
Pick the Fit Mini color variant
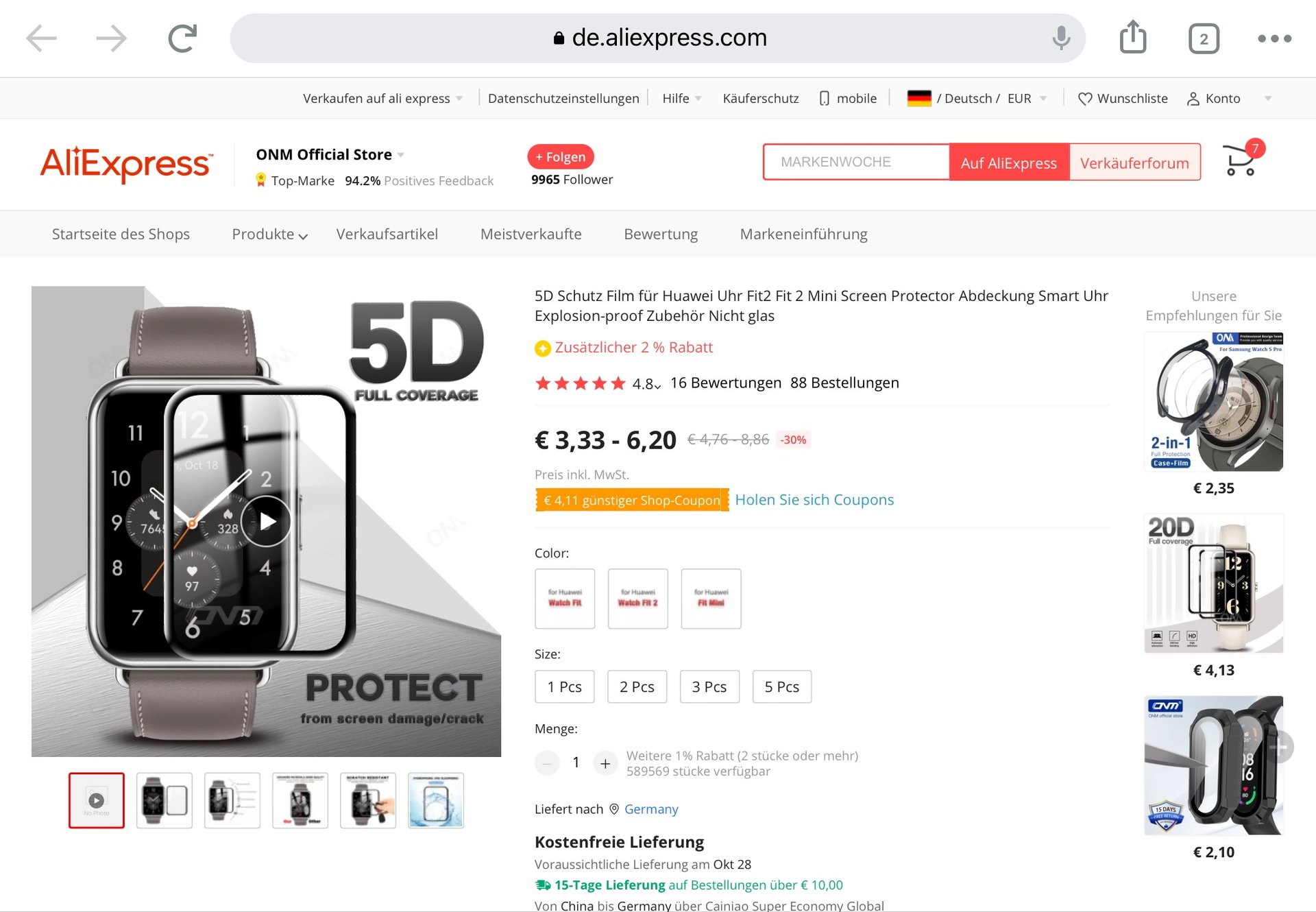711,598
